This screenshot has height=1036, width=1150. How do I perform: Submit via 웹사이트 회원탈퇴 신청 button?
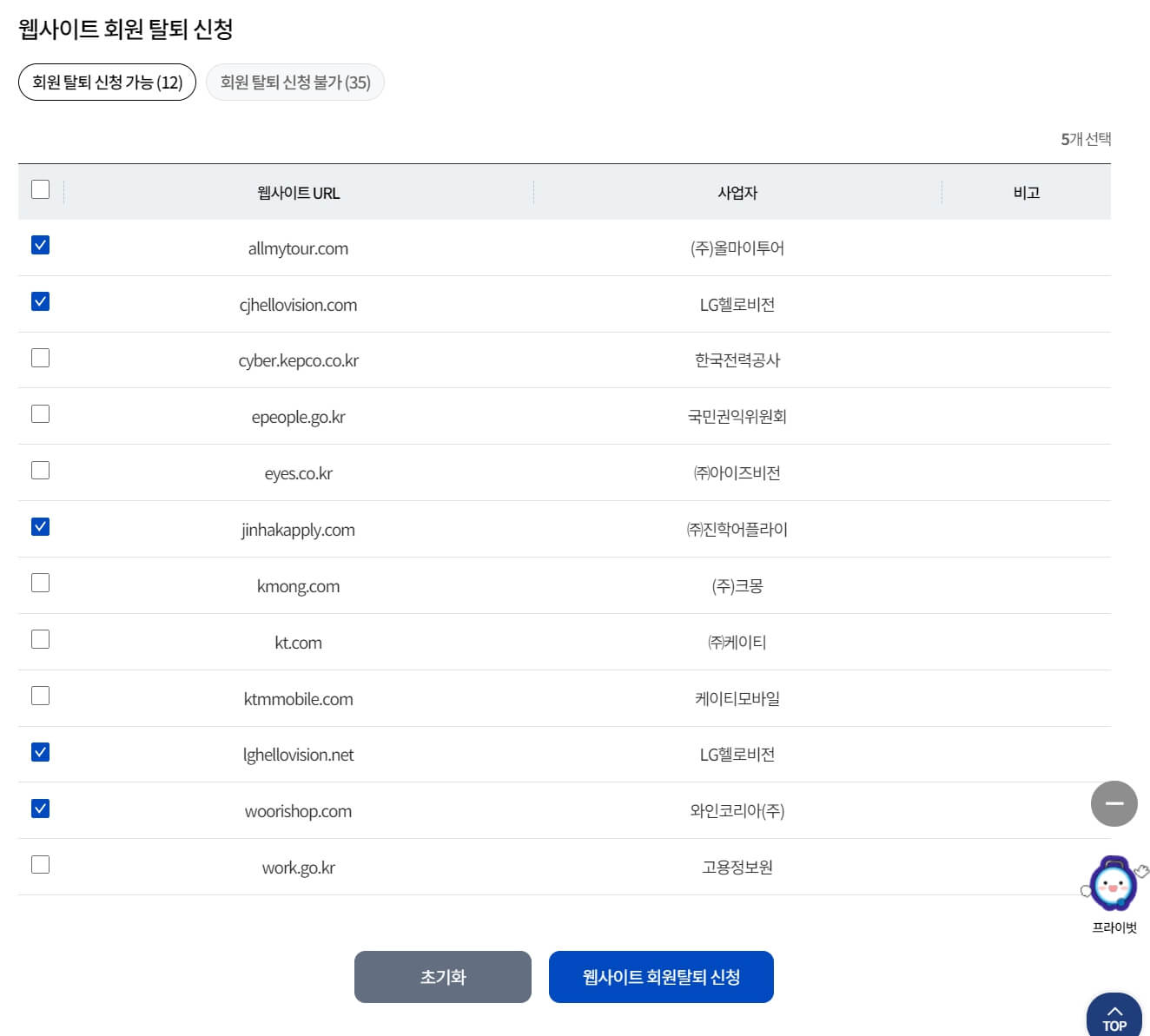[661, 976]
